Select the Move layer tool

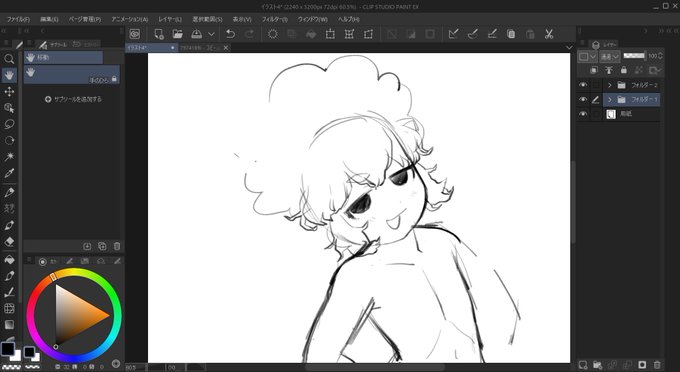[9, 91]
